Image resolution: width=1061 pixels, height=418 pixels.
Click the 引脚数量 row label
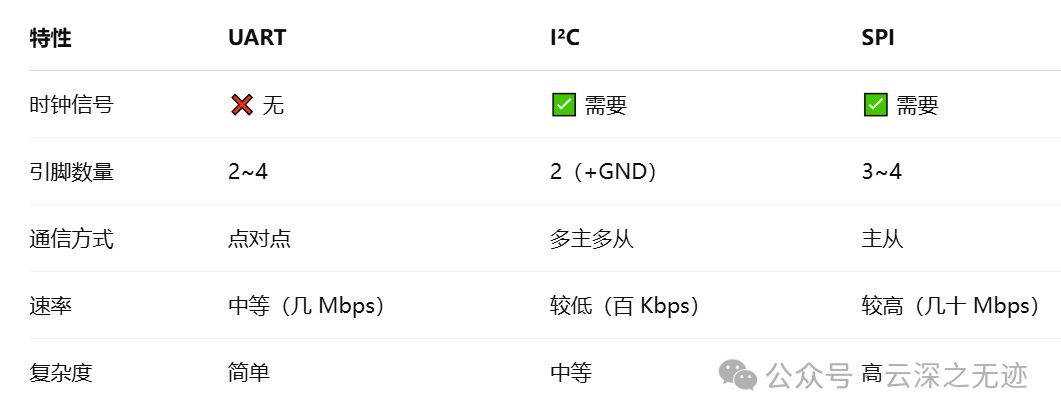pyautogui.click(x=71, y=172)
